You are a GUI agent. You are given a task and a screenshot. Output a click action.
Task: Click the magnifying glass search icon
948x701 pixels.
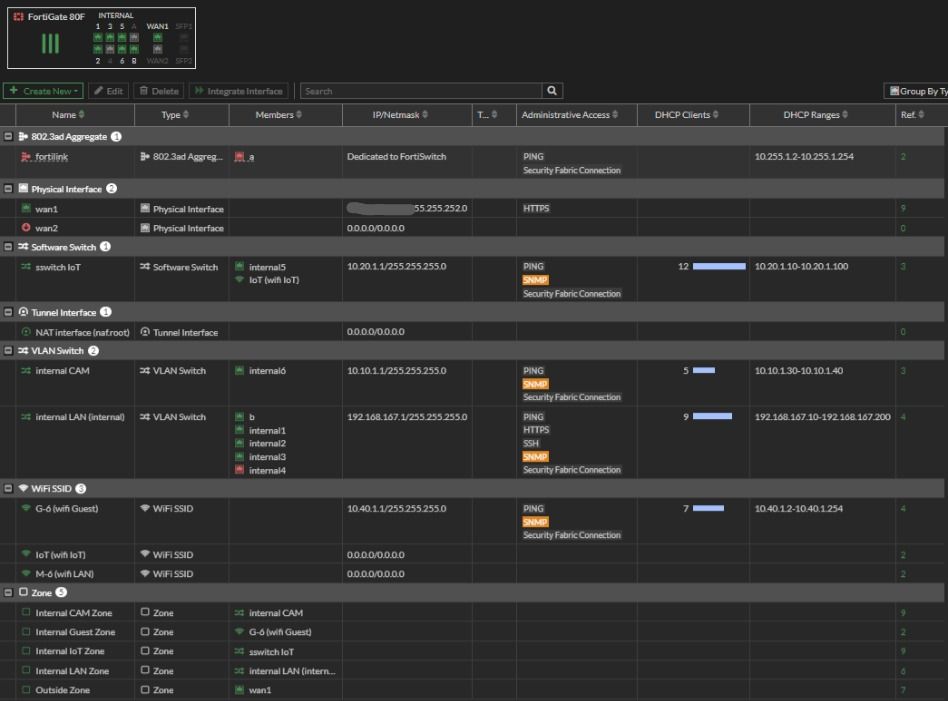tap(552, 91)
